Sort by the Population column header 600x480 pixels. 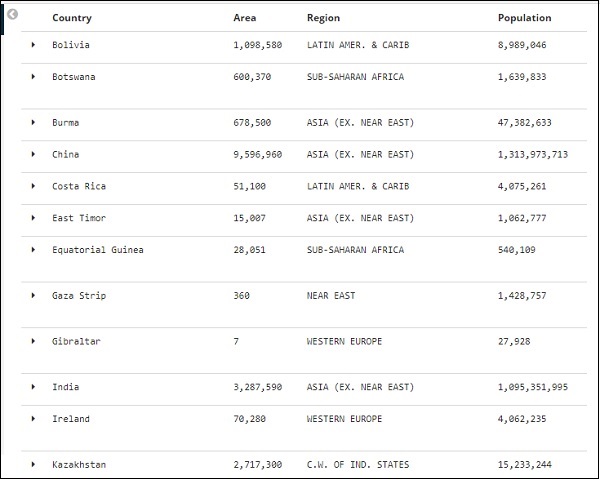coord(524,18)
